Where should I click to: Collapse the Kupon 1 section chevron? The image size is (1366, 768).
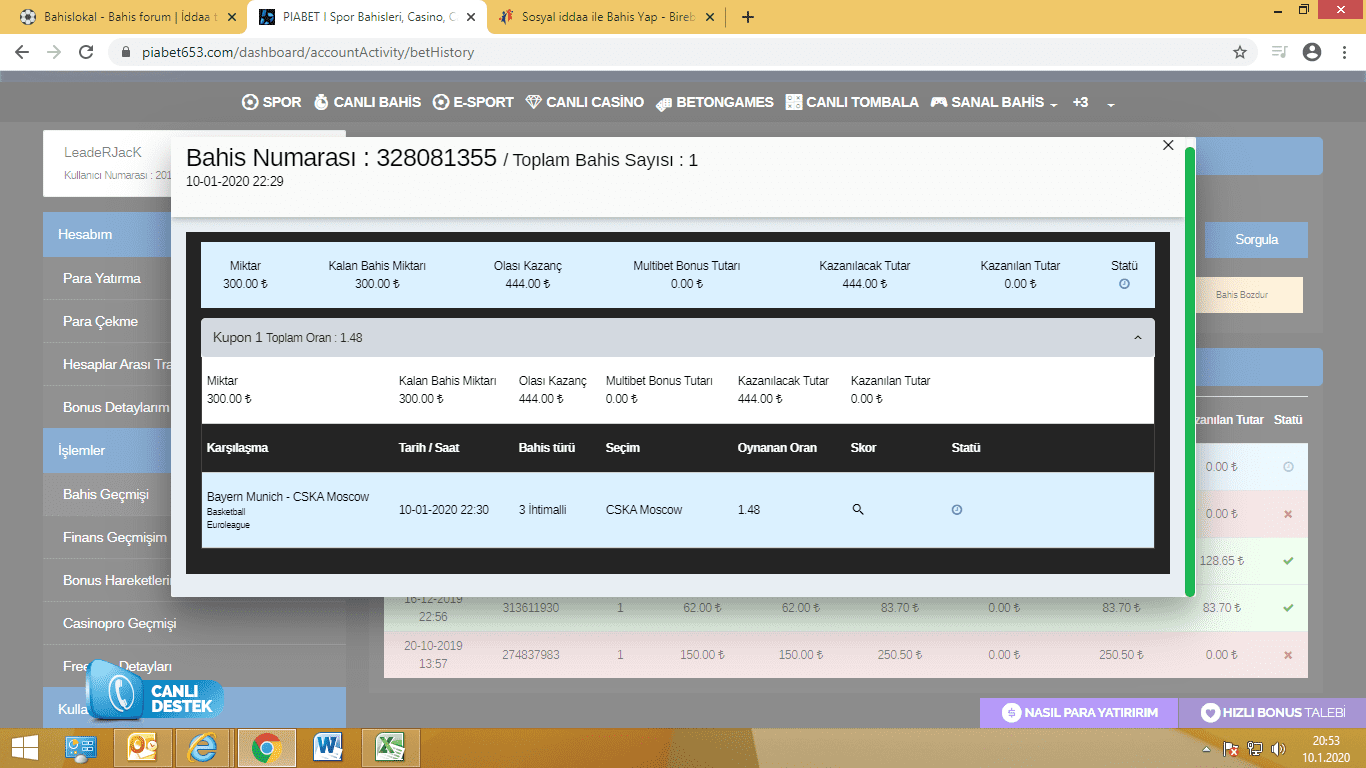pos(1137,338)
